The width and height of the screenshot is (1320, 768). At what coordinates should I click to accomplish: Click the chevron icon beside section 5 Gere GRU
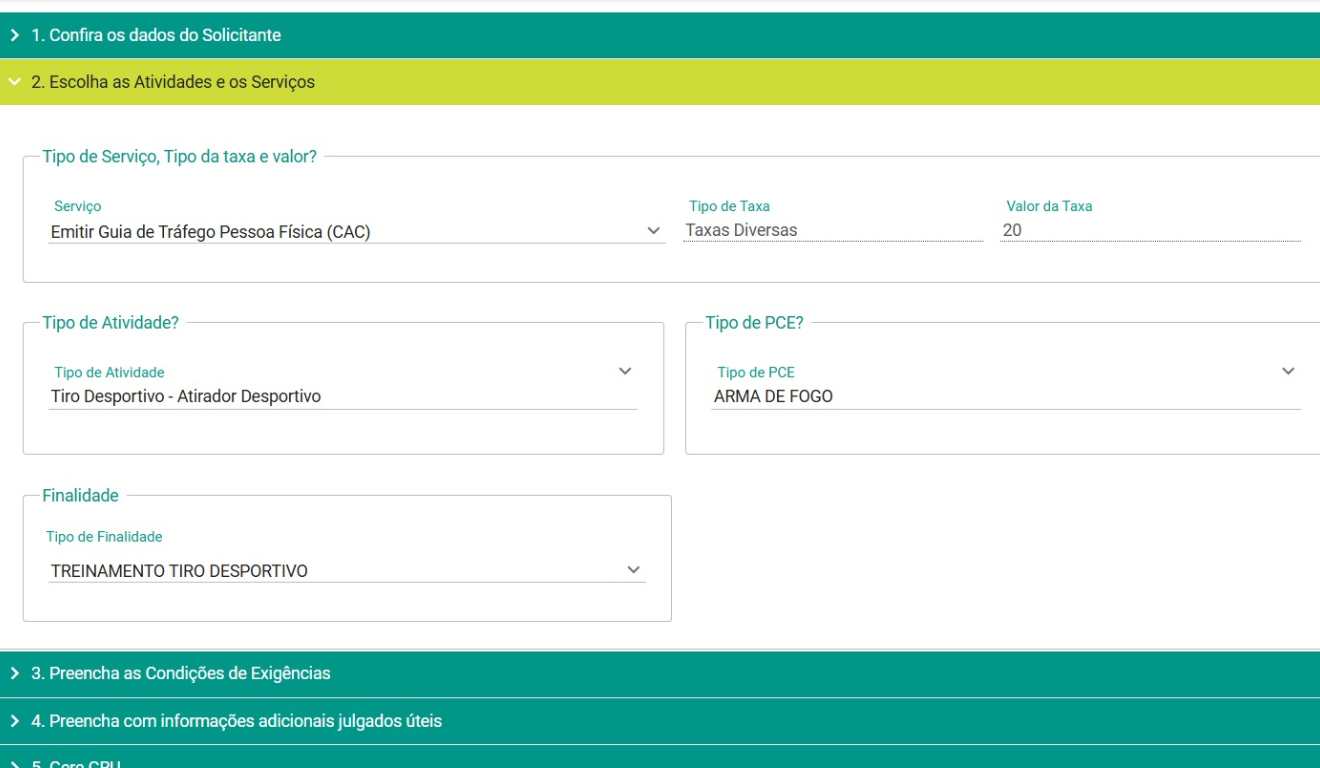(14, 763)
